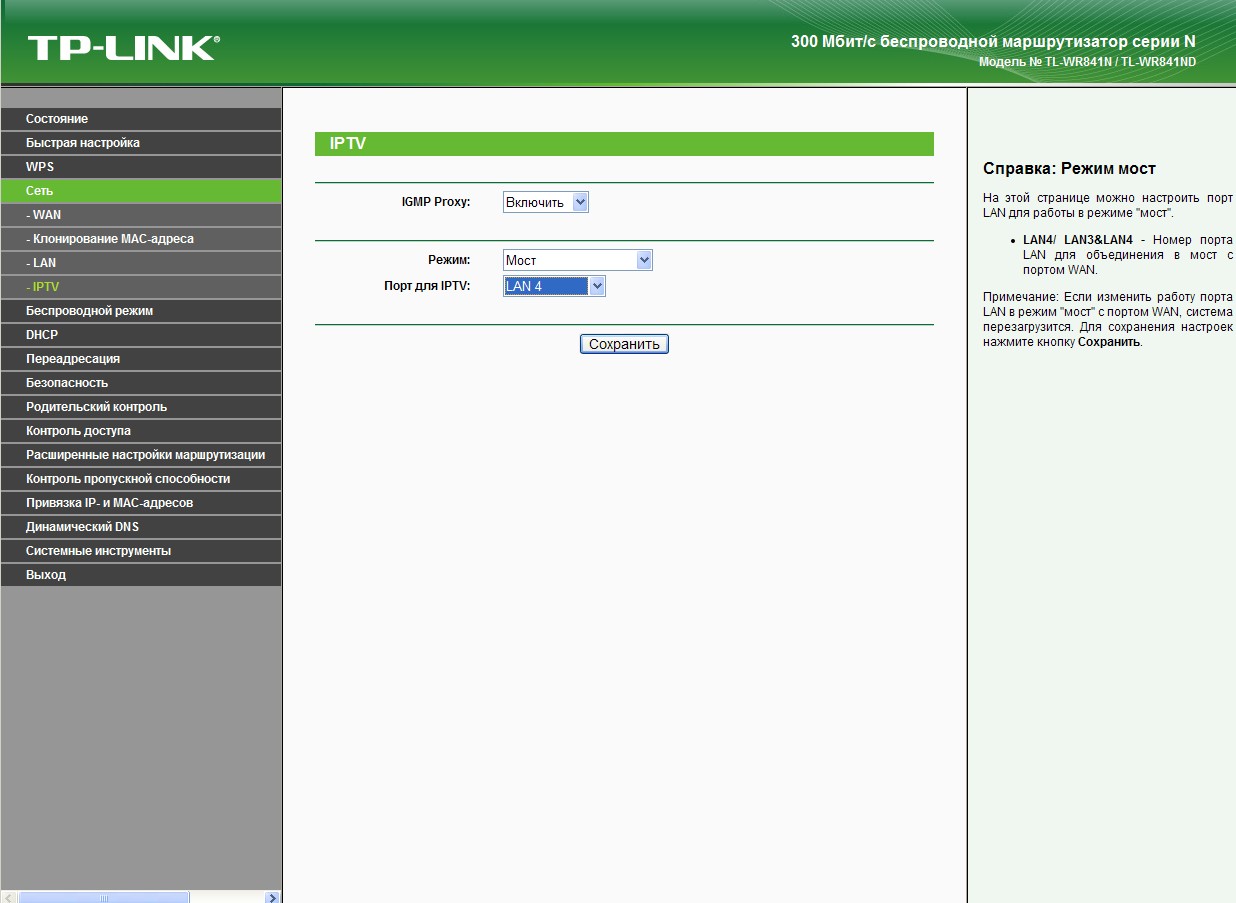Expand the Порт для IPTV dropdown
The width and height of the screenshot is (1236, 903).
pyautogui.click(x=554, y=286)
